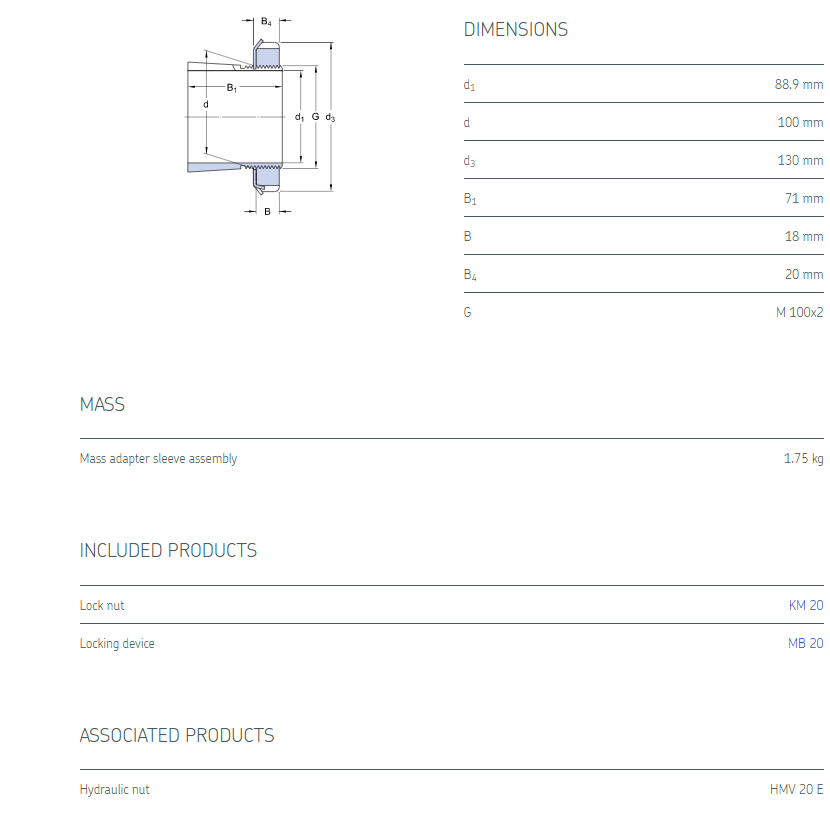This screenshot has height=815, width=830.
Task: Click the adapter sleeve technical drawing
Action: tap(260, 117)
